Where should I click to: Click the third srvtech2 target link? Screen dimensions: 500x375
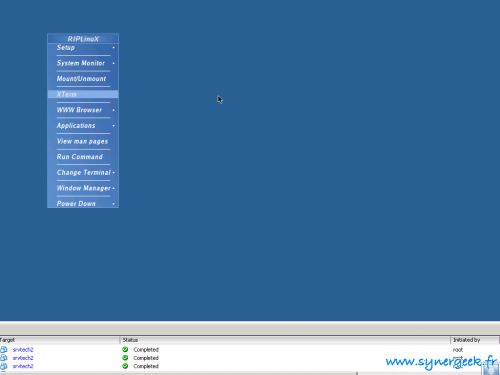click(23, 366)
